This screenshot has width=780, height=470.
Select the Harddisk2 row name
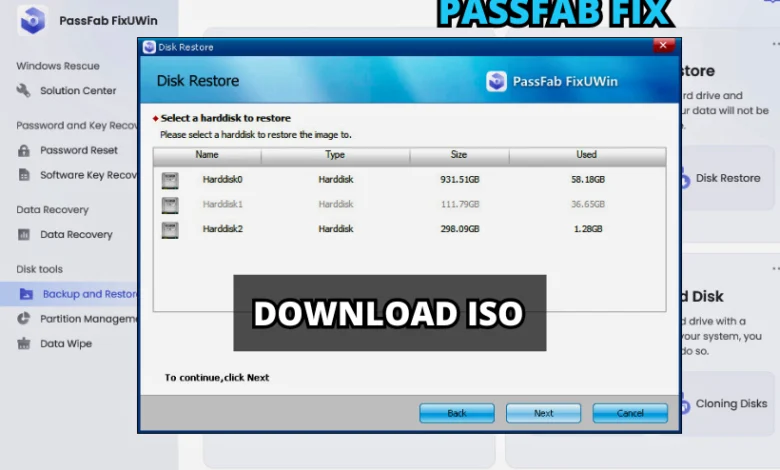tap(222, 229)
